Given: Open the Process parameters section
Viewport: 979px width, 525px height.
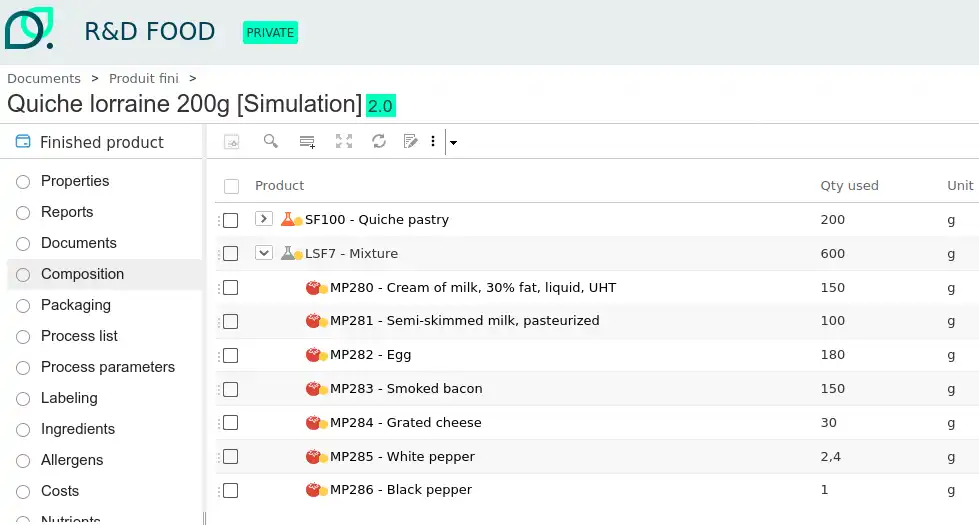Looking at the screenshot, I should coord(108,367).
